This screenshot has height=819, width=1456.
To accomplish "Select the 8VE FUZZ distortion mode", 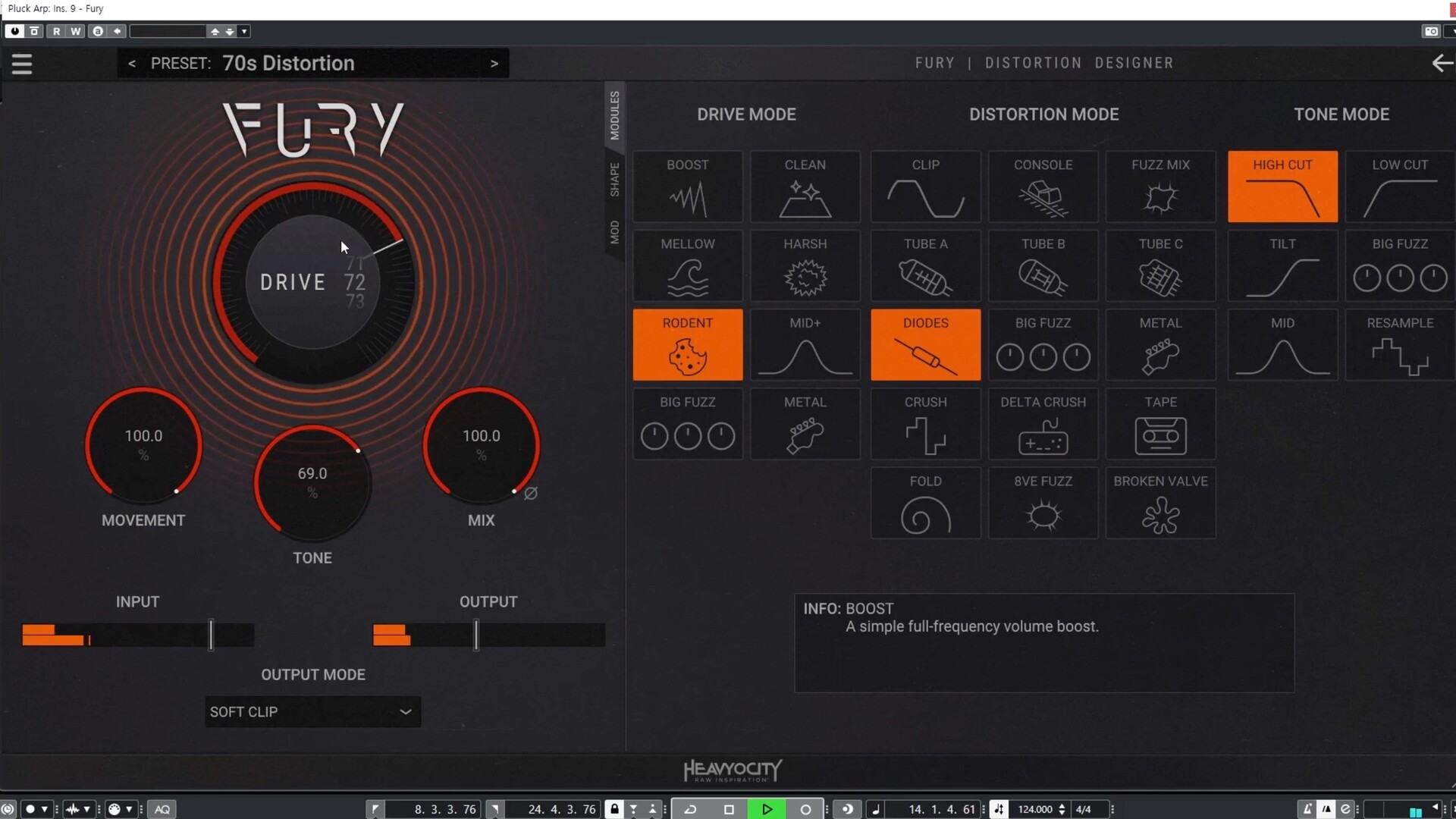I will pos(1043,503).
